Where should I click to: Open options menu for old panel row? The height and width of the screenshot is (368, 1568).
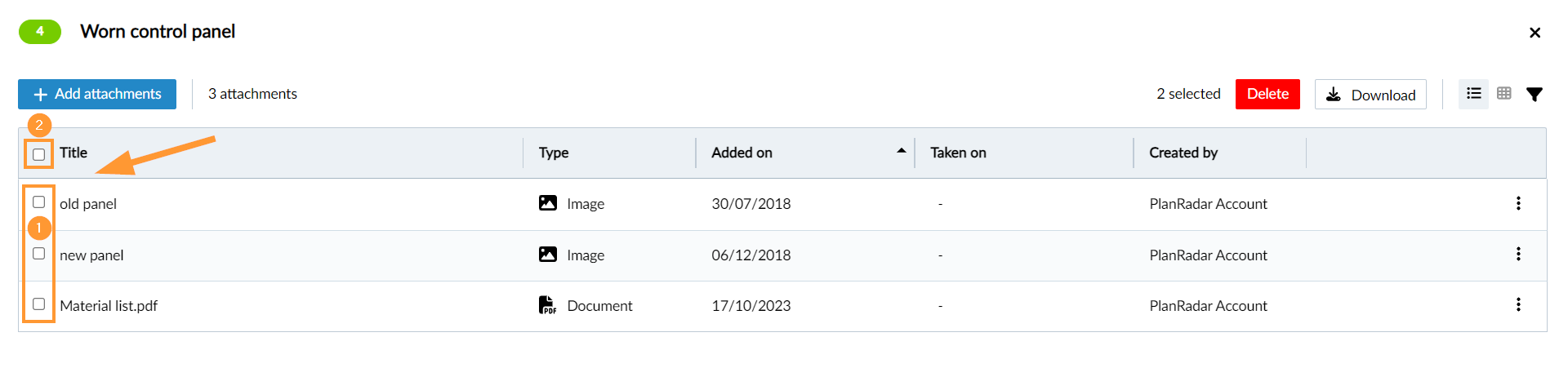click(1518, 203)
